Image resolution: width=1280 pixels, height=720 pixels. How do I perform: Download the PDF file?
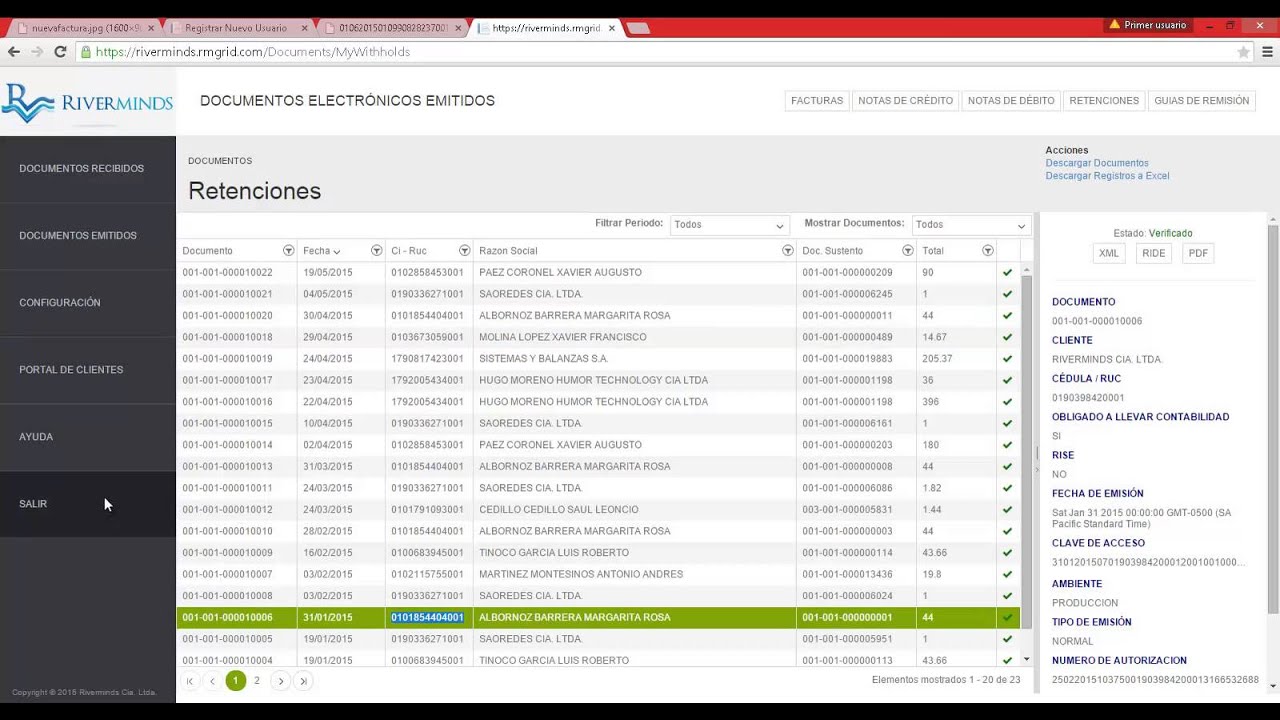point(1198,253)
